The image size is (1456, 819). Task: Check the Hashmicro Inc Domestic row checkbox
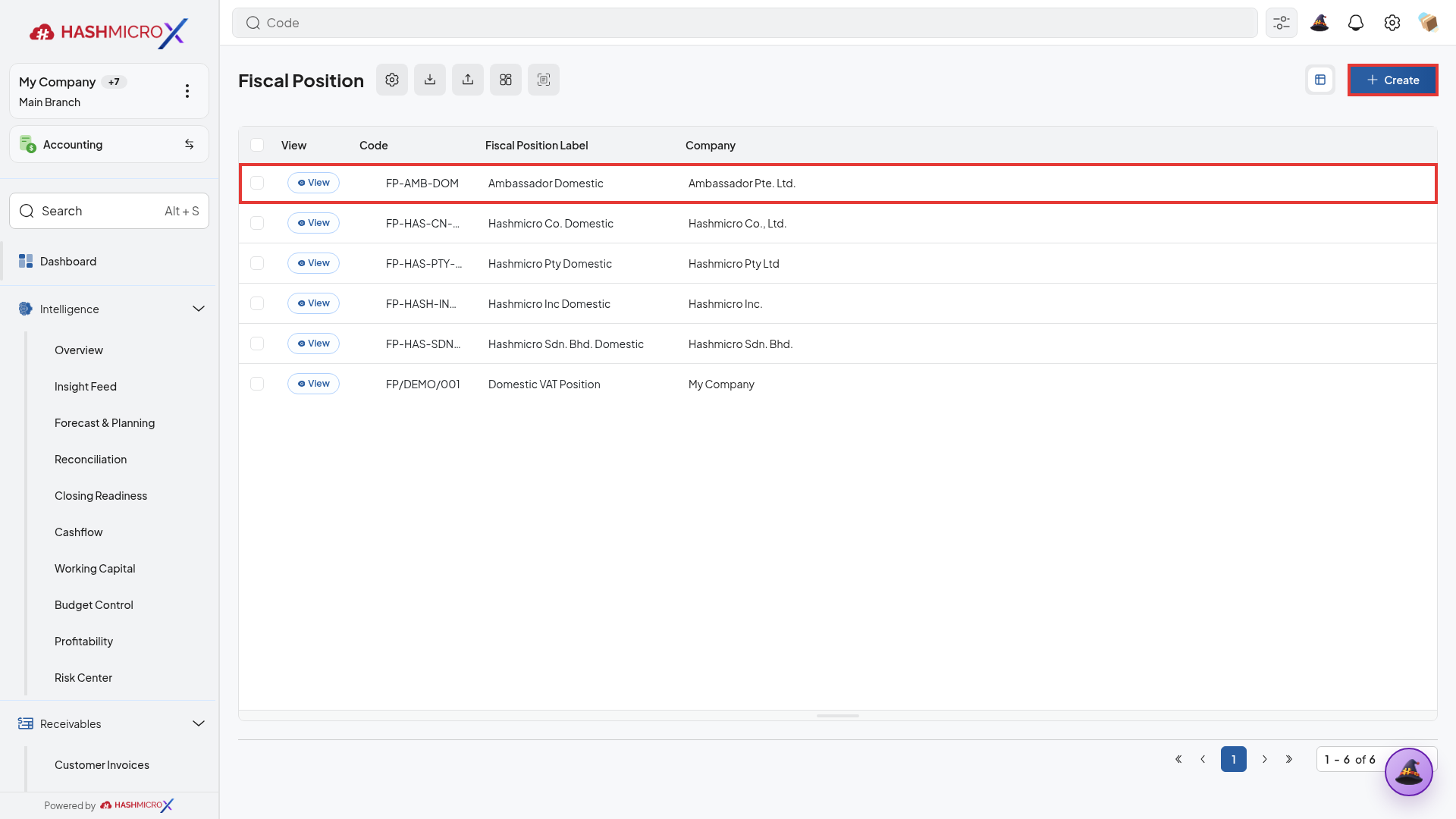pos(257,303)
